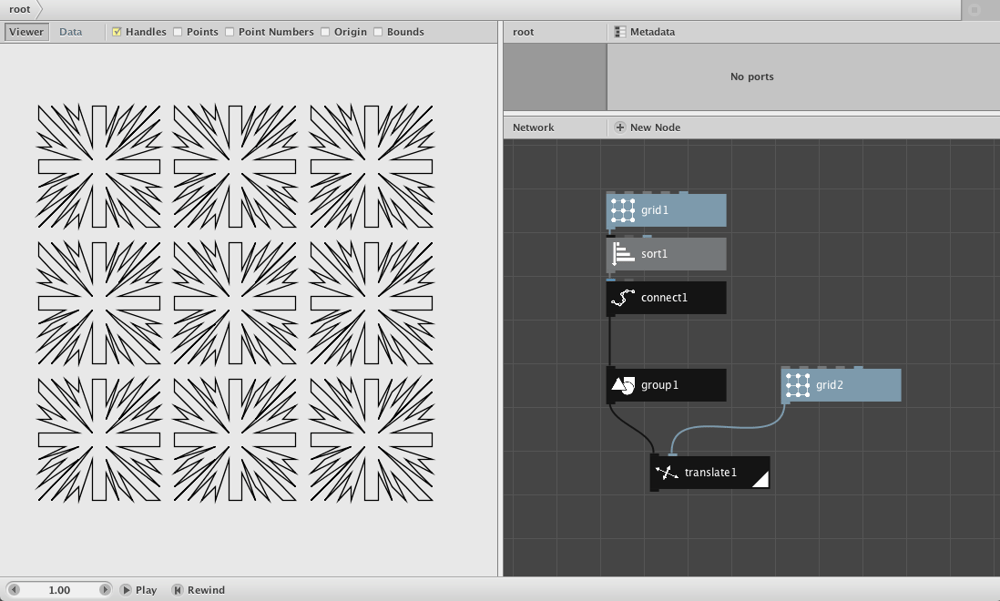Switch to the Viewer tab
Image resolution: width=1000 pixels, height=601 pixels.
(27, 32)
